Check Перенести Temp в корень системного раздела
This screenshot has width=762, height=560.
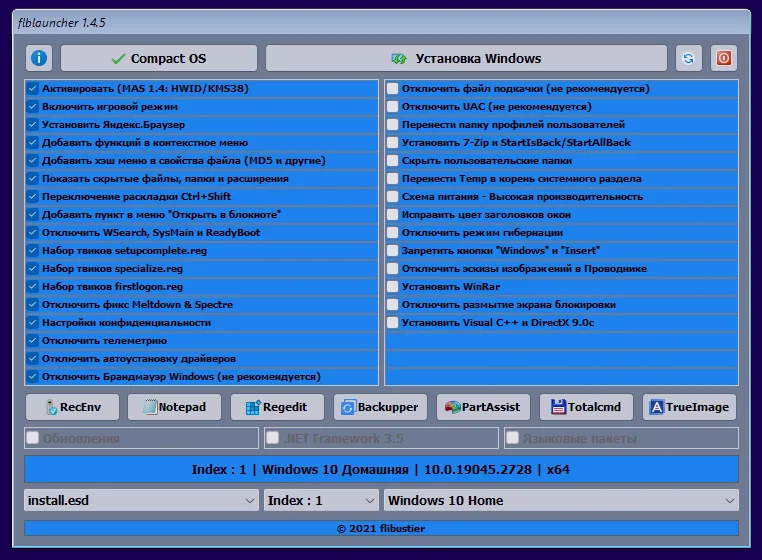point(393,178)
